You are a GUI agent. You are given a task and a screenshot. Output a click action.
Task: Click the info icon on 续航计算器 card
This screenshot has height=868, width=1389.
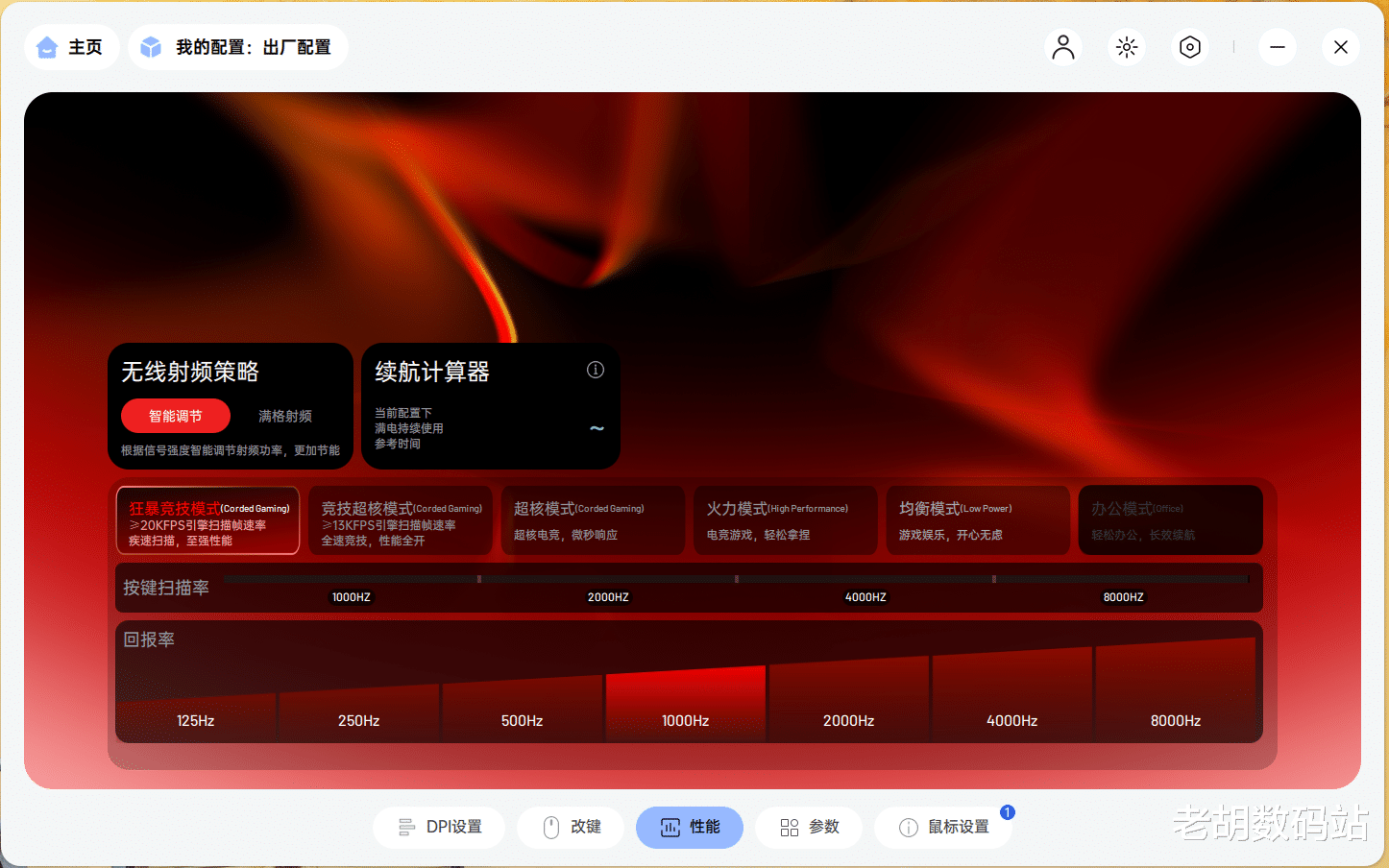coord(596,370)
